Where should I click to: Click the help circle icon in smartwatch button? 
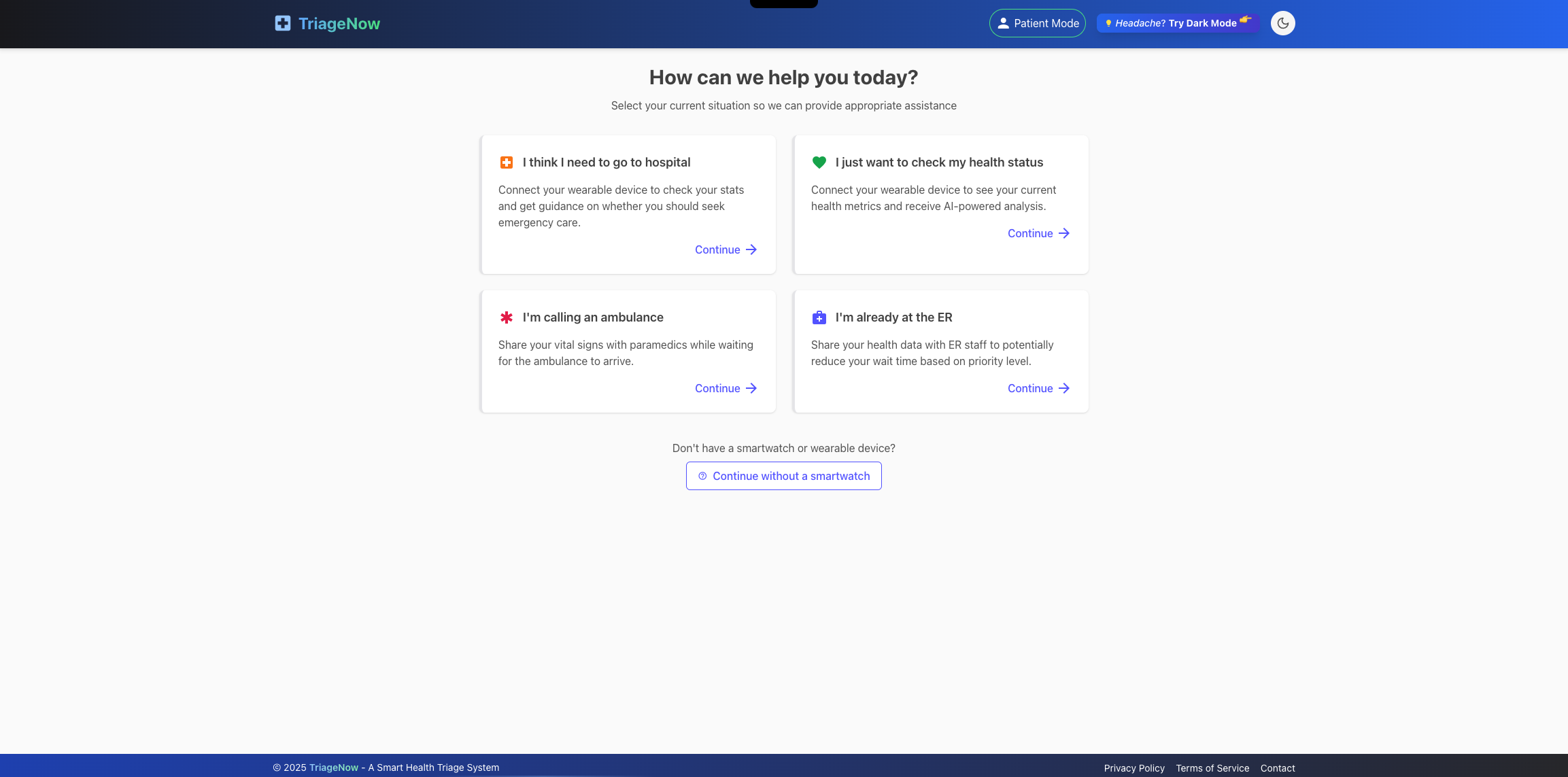tap(702, 476)
